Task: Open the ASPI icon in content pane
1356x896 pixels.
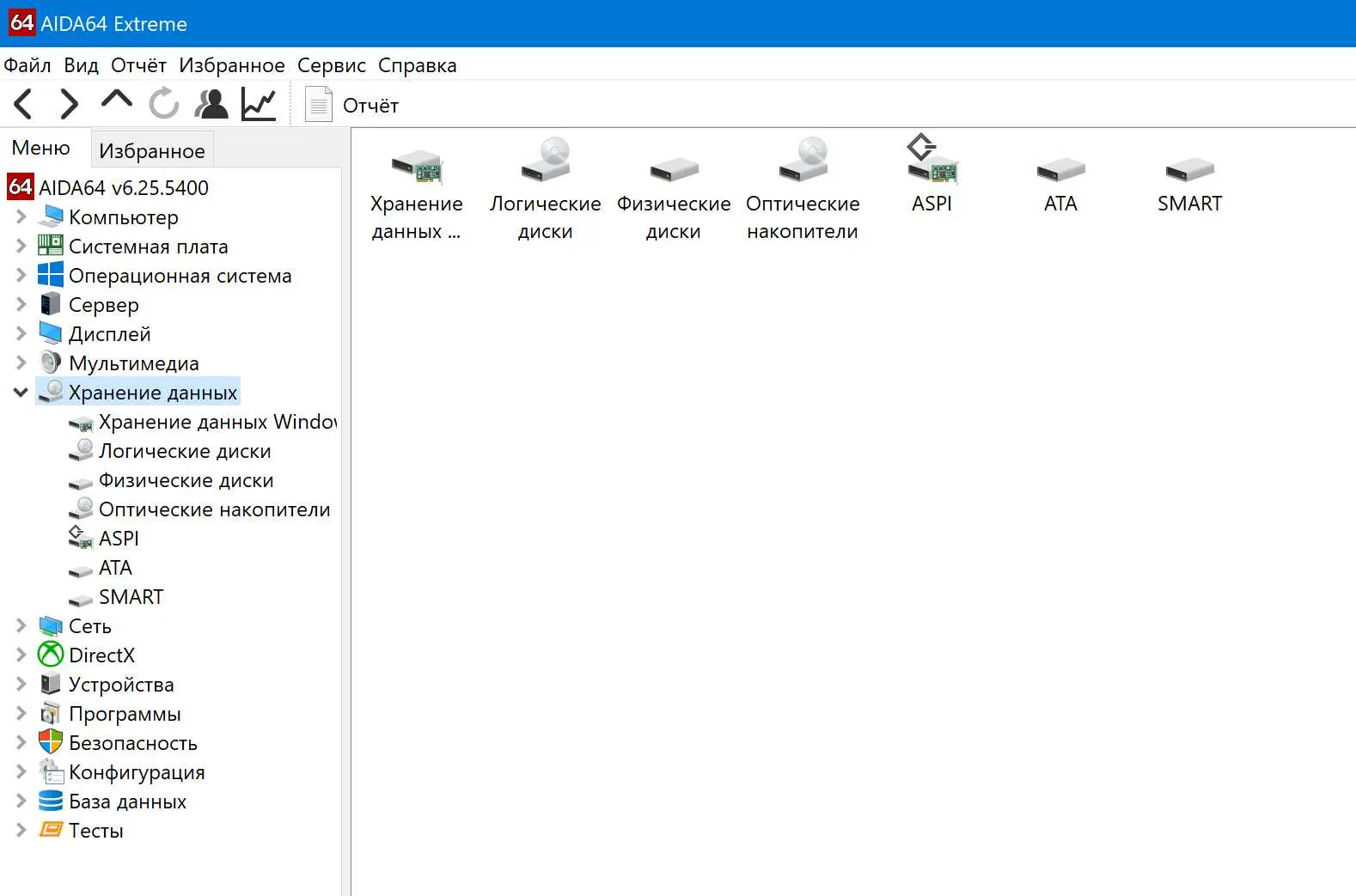Action: click(932, 175)
